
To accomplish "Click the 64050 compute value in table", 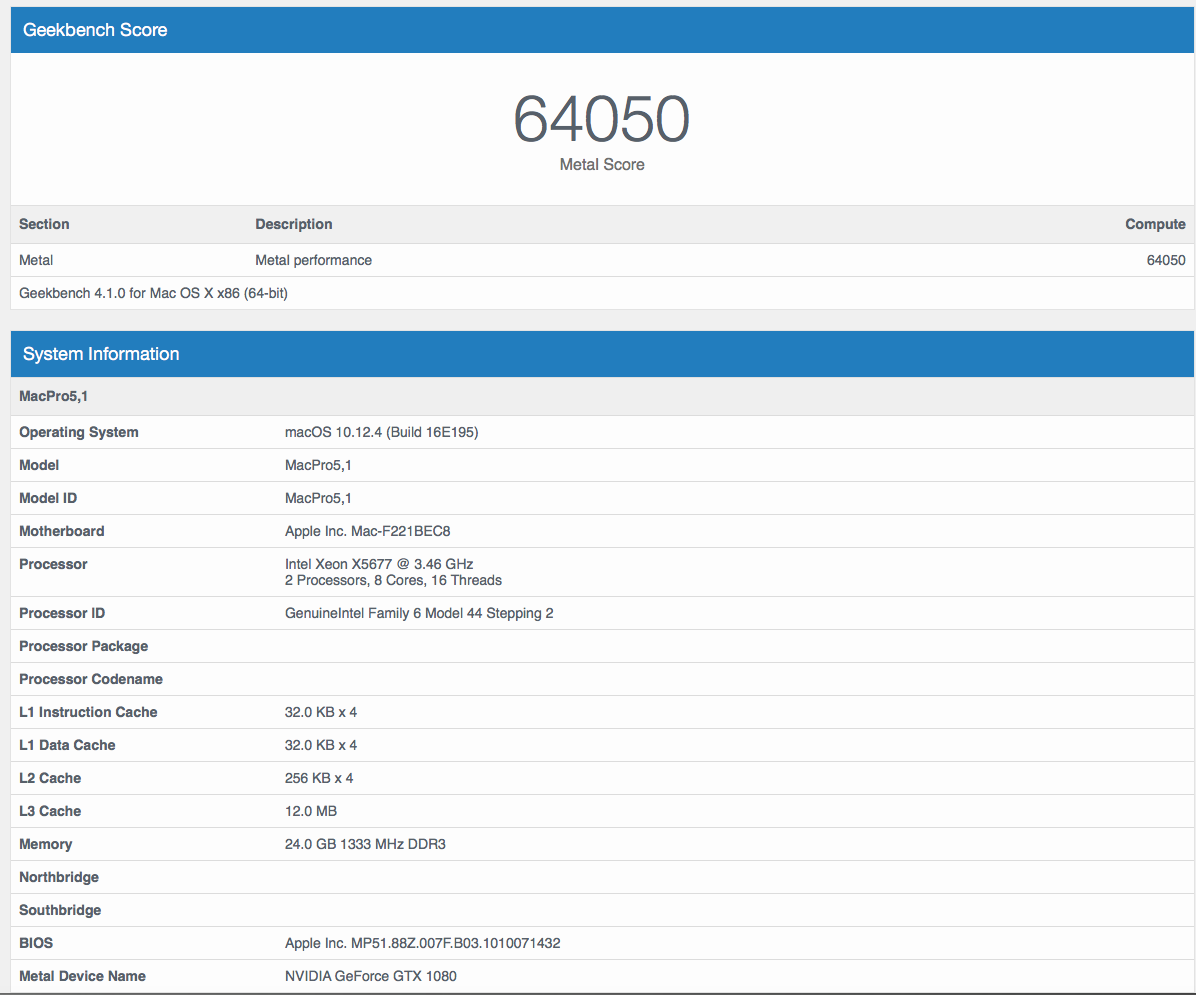I will pyautogui.click(x=1165, y=260).
